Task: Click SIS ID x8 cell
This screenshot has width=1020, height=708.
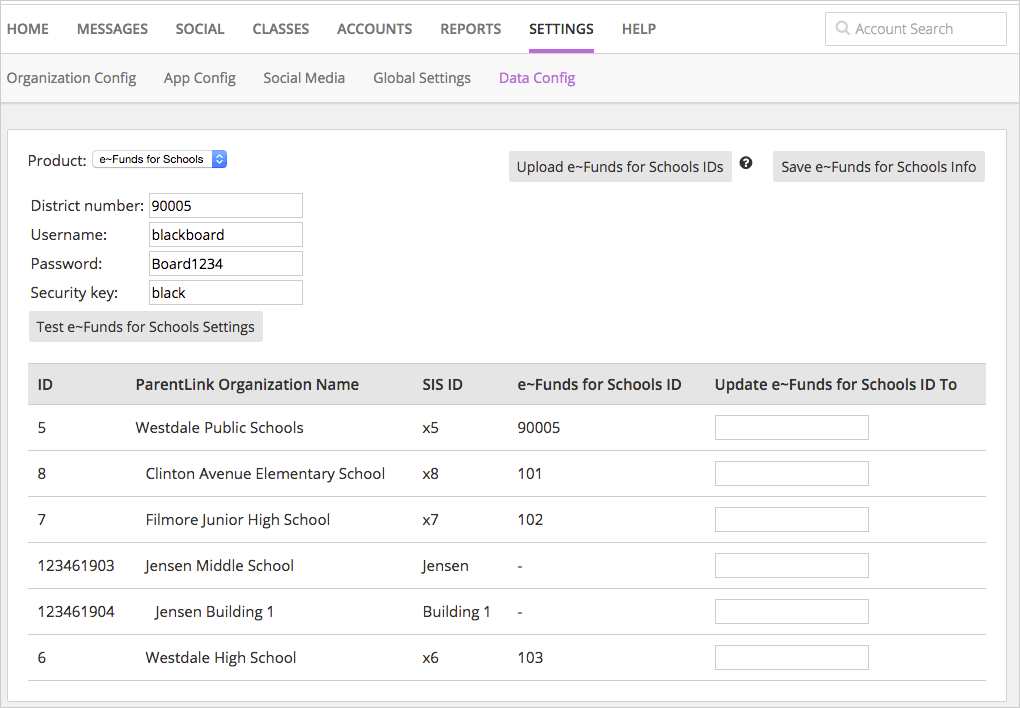Action: [x=430, y=474]
